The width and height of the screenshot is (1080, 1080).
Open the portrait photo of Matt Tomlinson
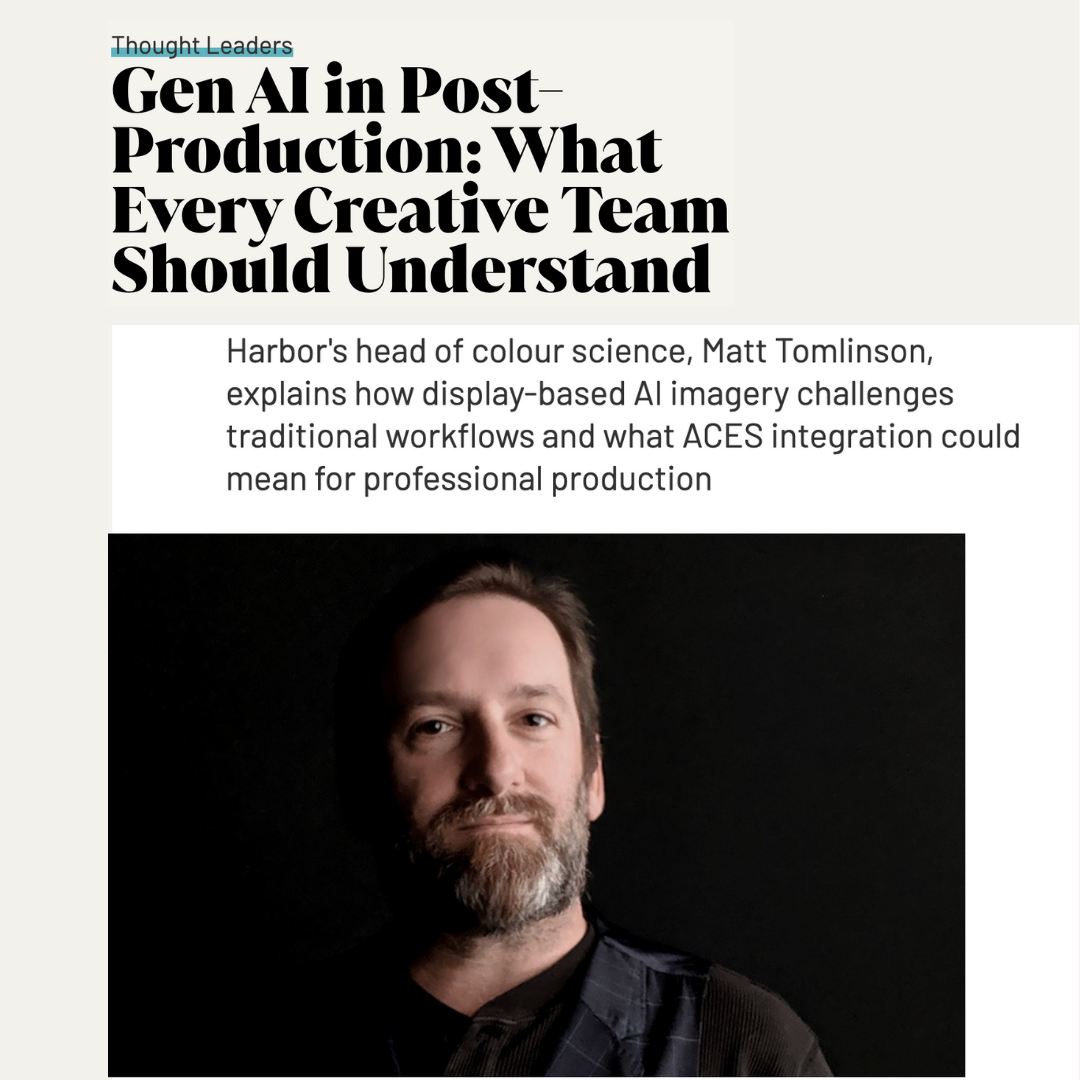(537, 805)
